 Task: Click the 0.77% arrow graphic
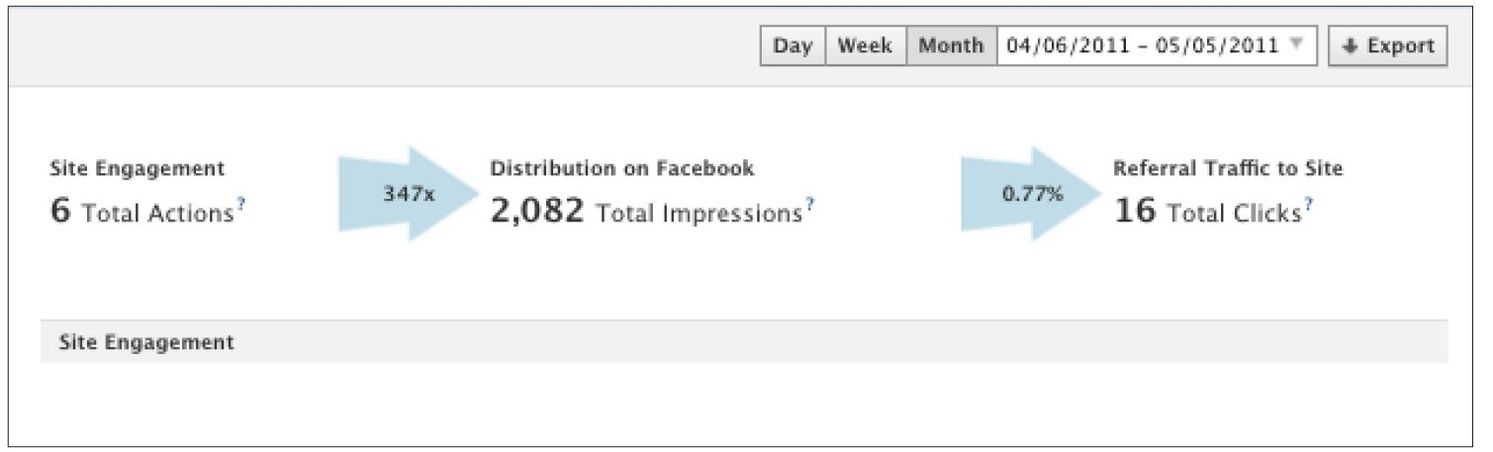click(1031, 194)
